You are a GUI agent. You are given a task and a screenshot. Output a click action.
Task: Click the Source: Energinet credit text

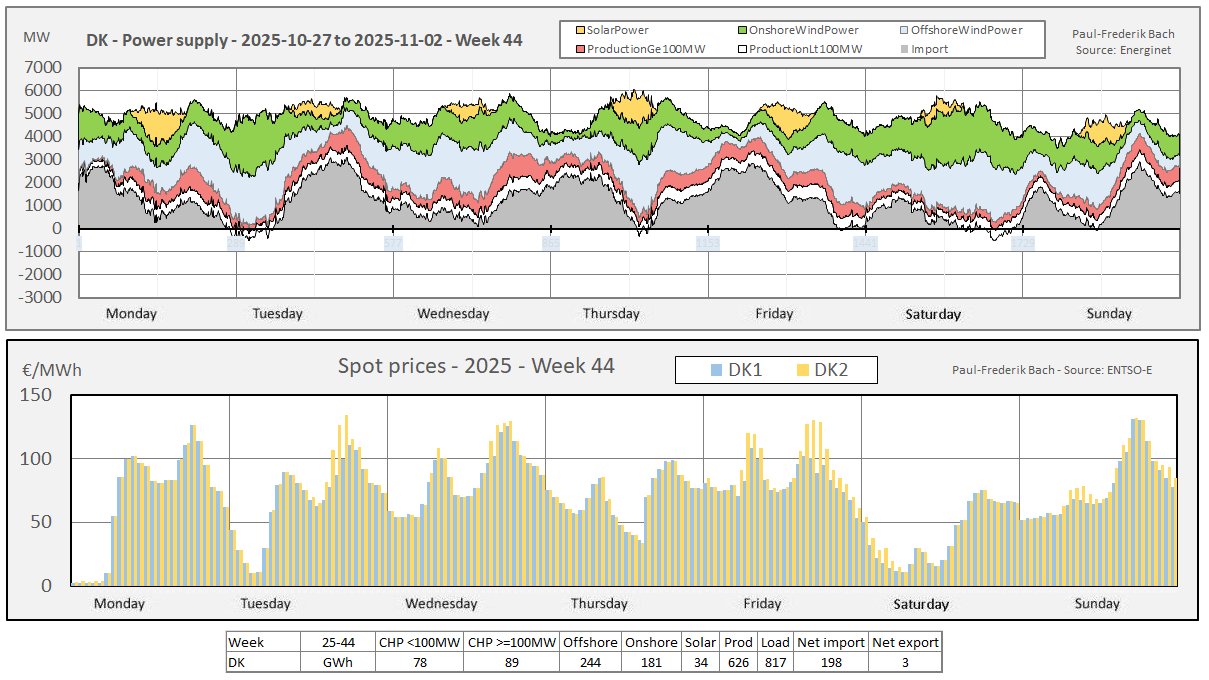click(1124, 49)
